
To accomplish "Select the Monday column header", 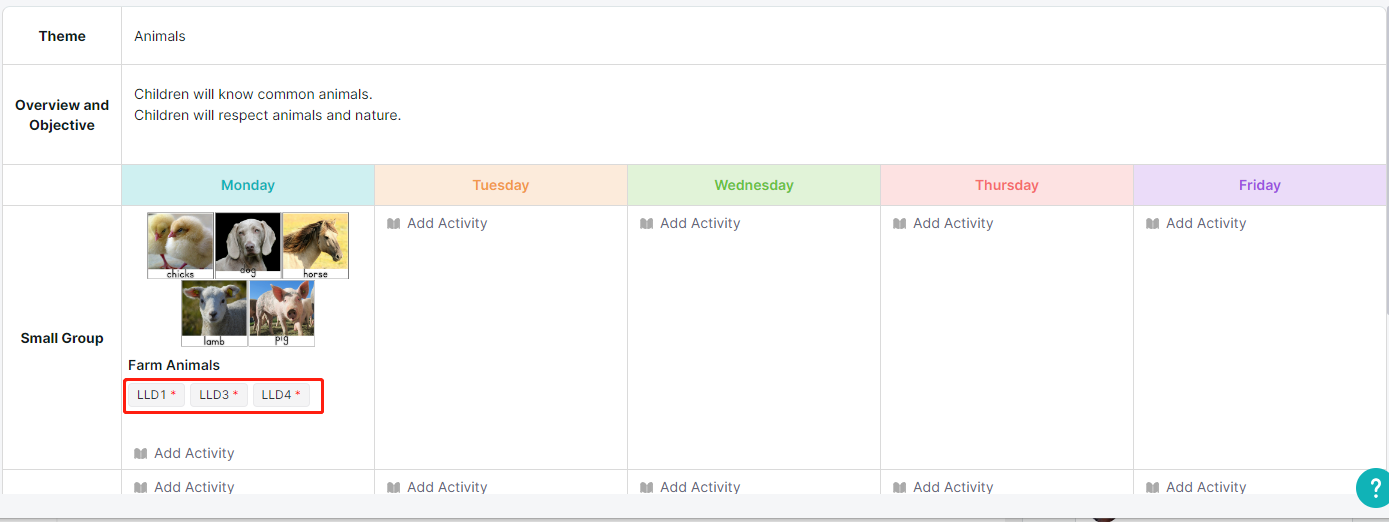I will [x=248, y=185].
